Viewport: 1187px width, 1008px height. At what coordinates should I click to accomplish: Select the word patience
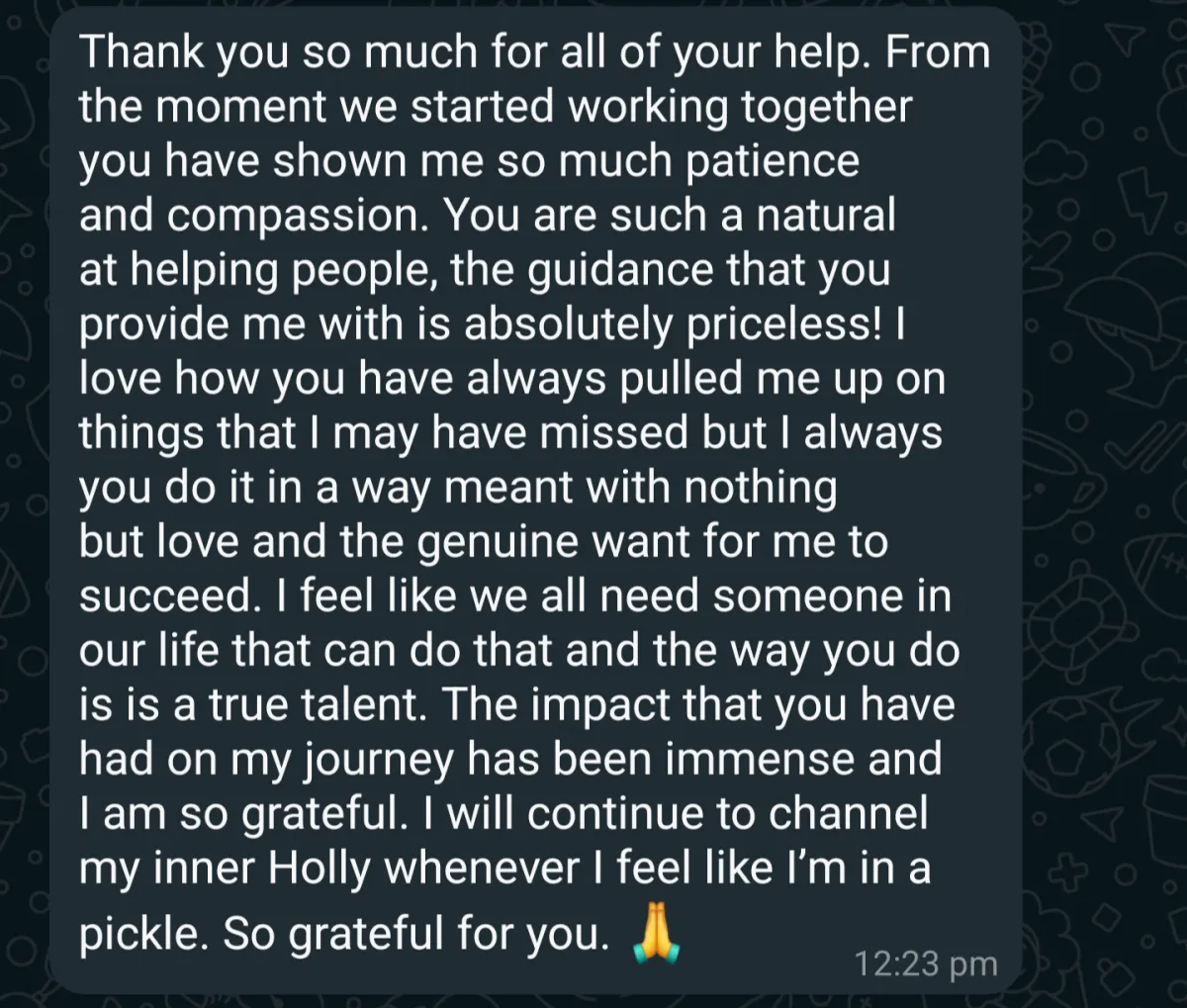[x=773, y=163]
